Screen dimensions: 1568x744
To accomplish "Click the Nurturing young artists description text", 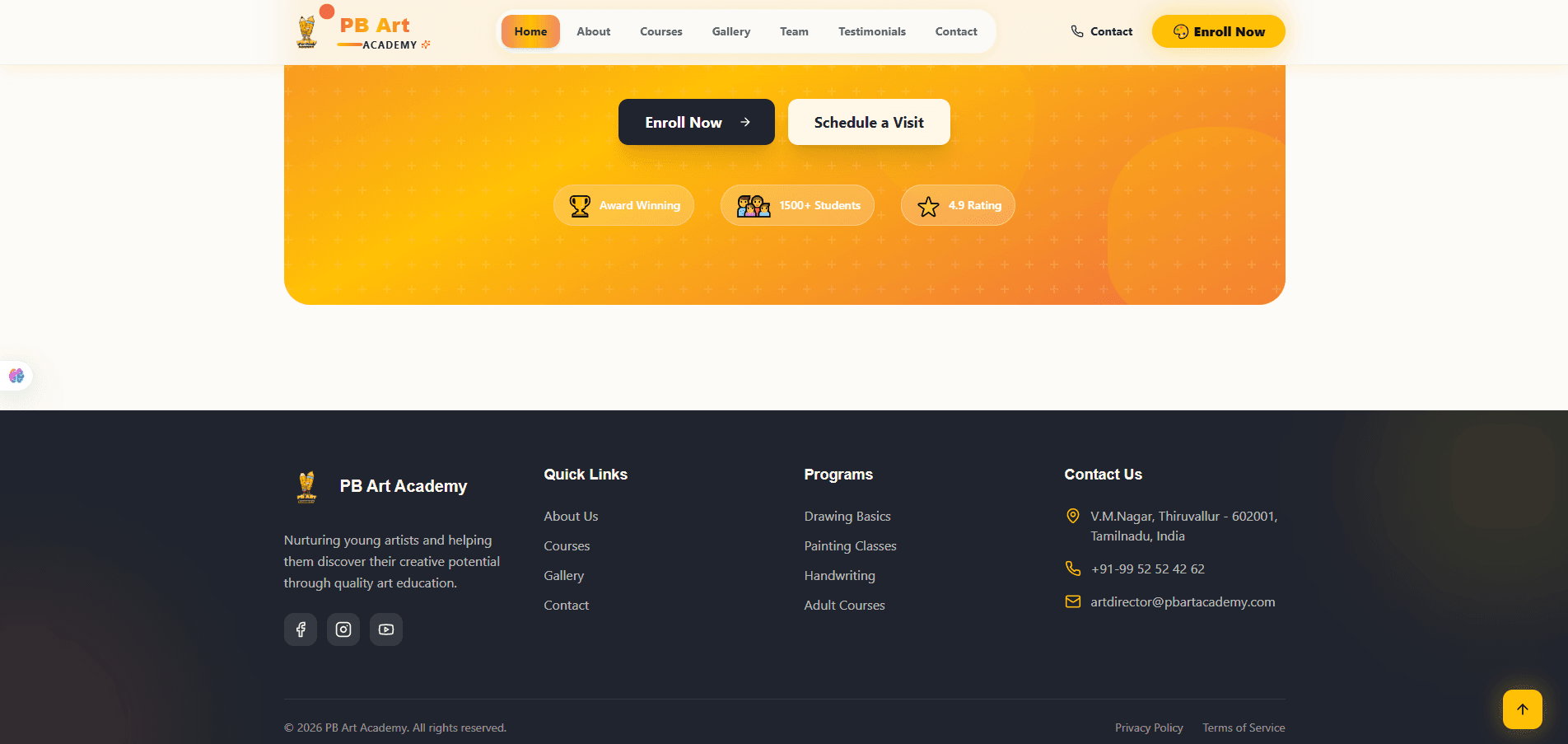I will pyautogui.click(x=392, y=561).
